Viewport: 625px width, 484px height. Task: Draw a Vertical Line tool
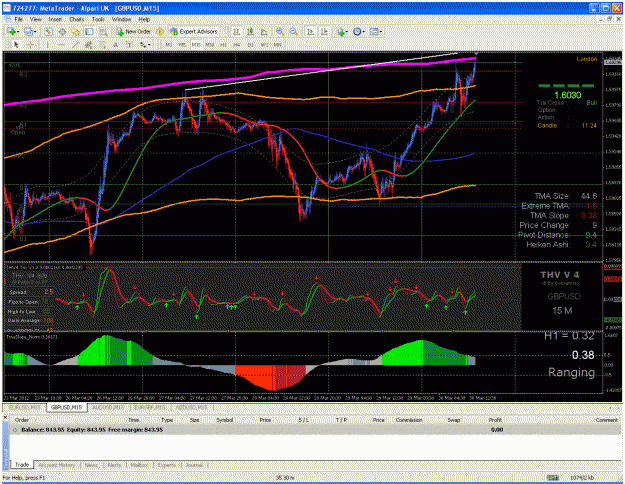47,45
